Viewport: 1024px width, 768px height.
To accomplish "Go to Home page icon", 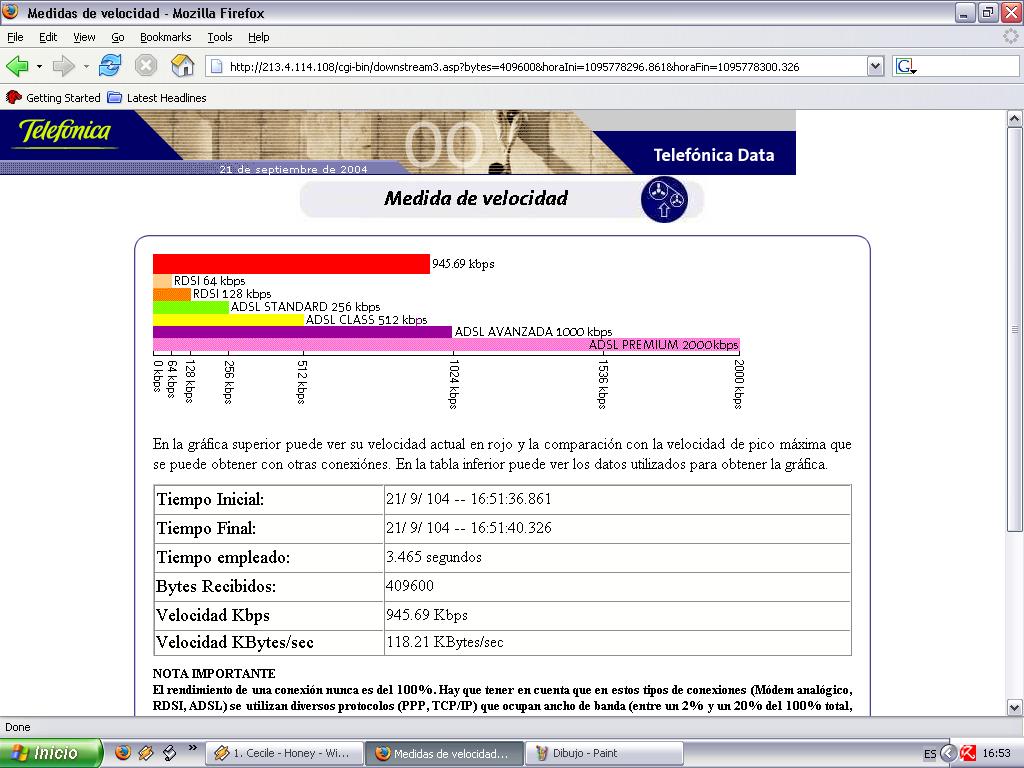I will click(182, 66).
